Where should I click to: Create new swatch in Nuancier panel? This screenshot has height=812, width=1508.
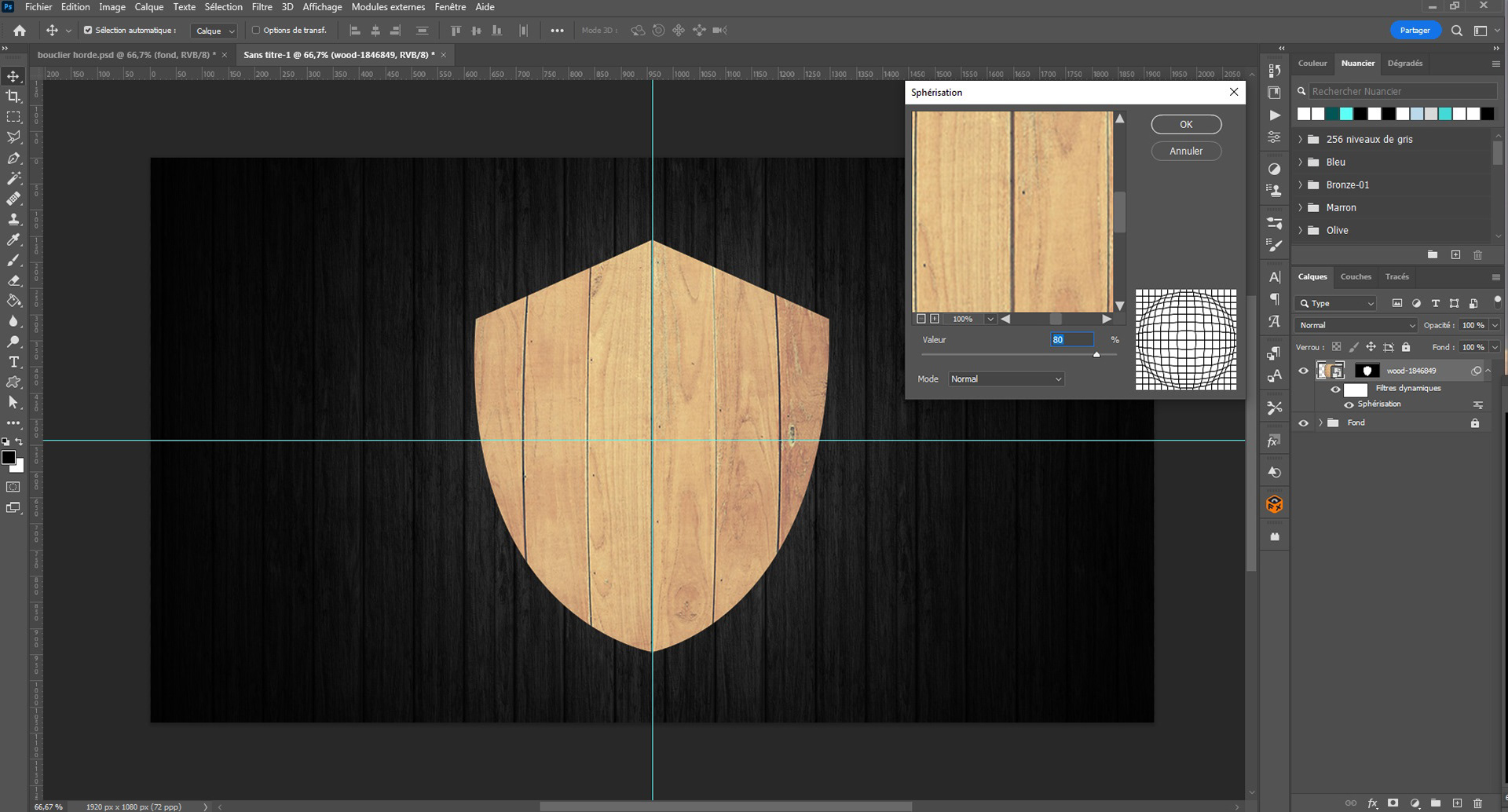tap(1455, 254)
